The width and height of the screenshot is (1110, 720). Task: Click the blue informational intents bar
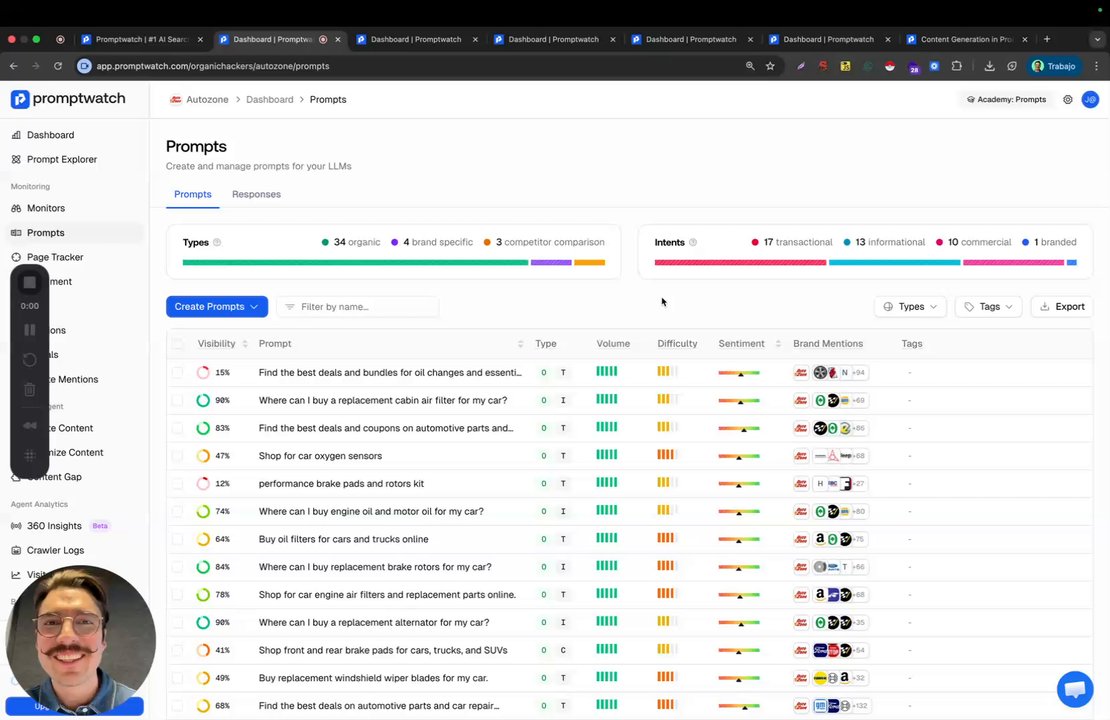pyautogui.click(x=894, y=262)
